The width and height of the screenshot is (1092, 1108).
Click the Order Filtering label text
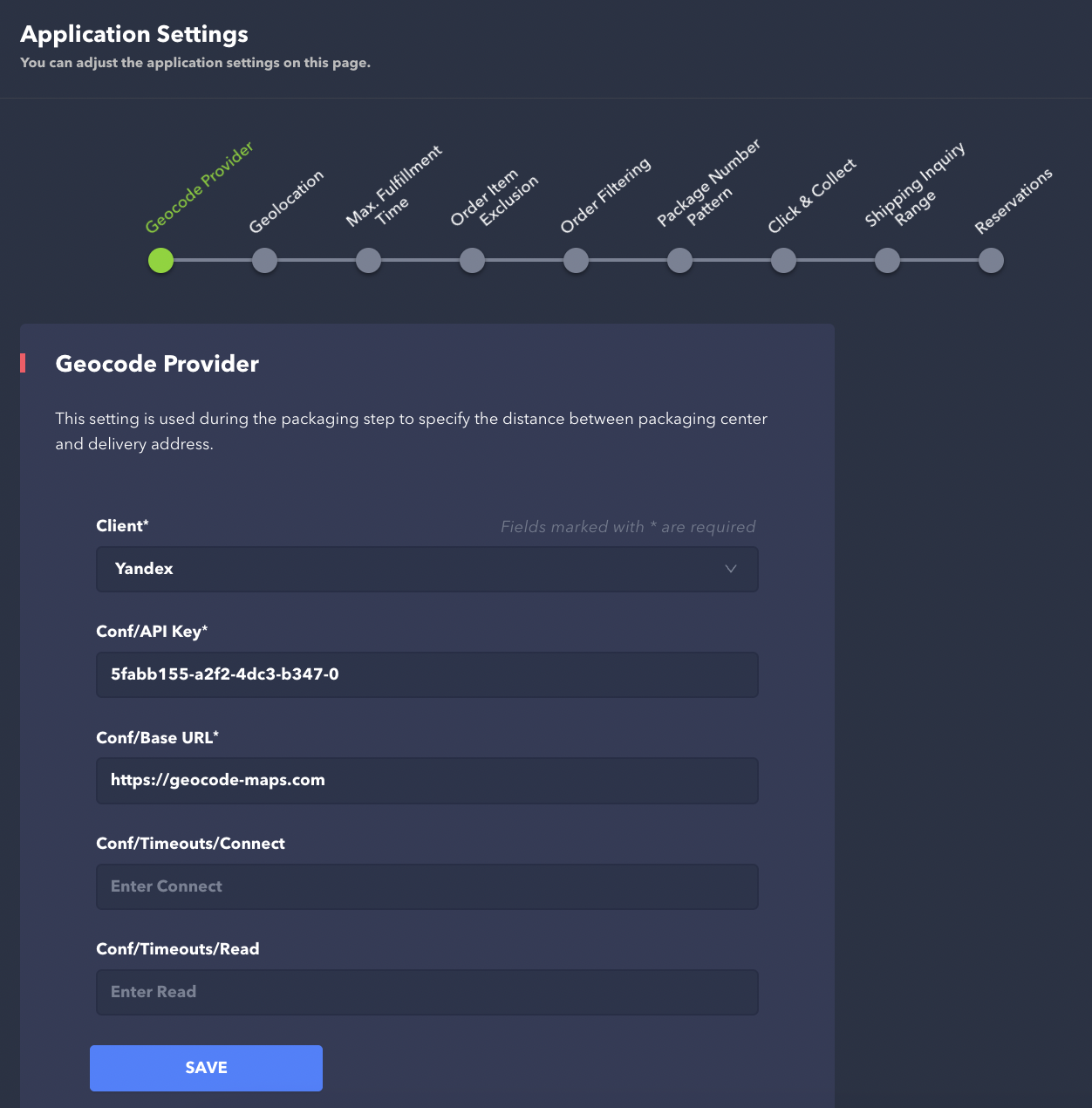click(605, 195)
